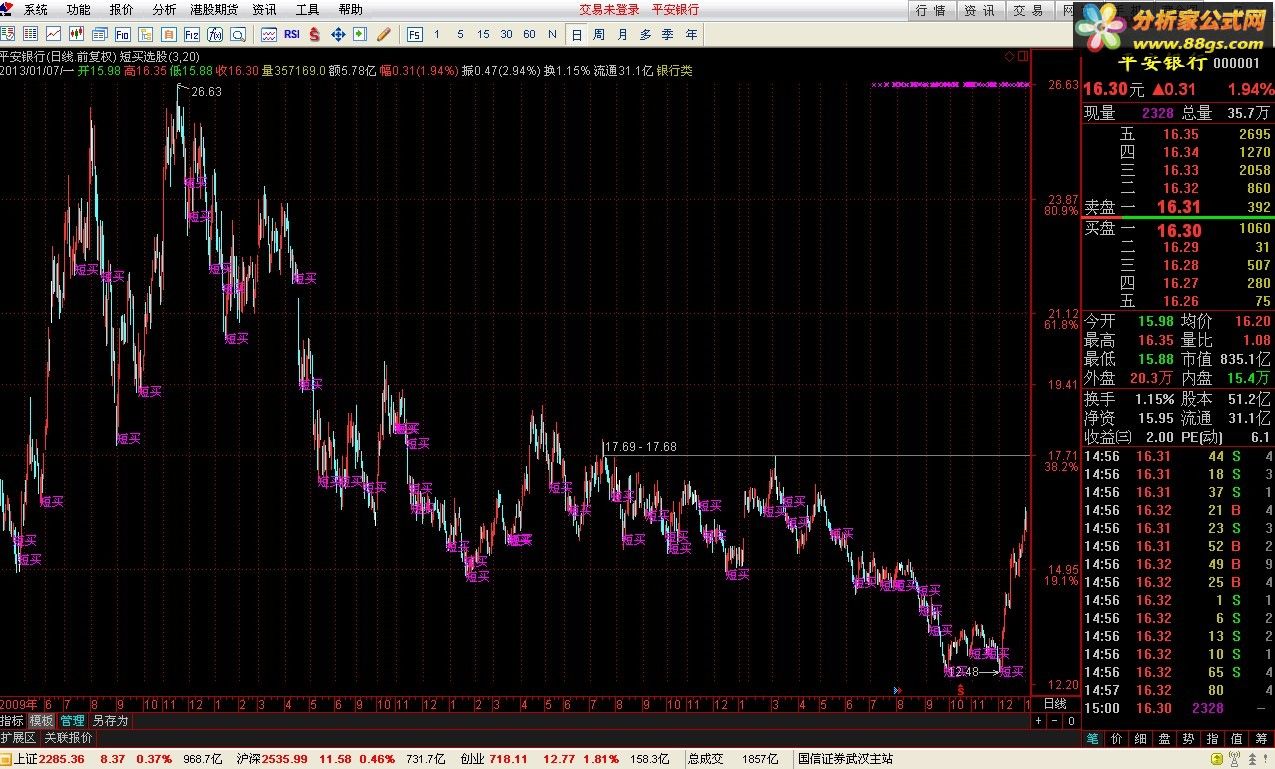Click the green arrow import icon
Viewport: 1275px width, 769px height.
360,34
